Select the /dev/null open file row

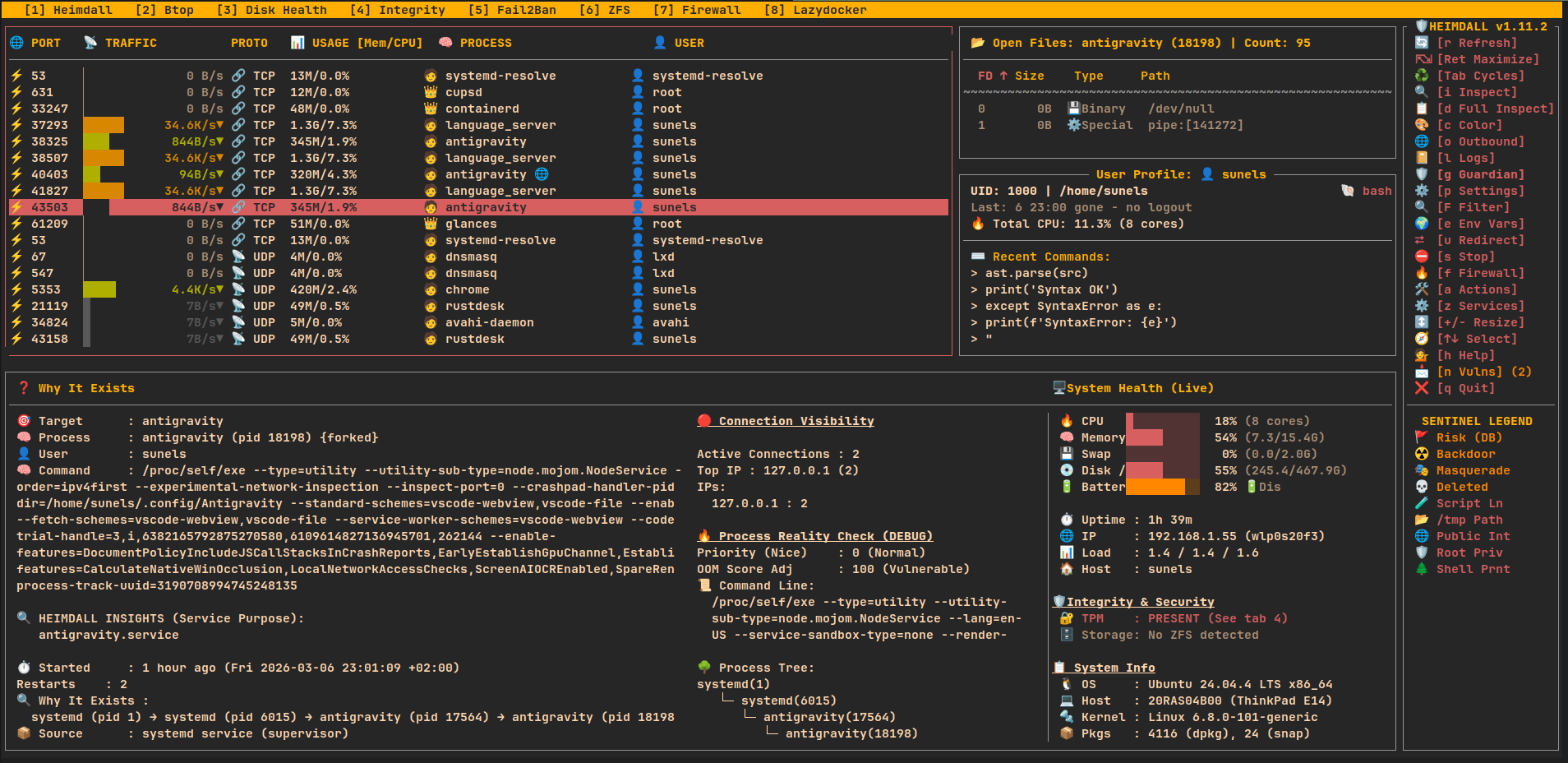point(1177,109)
